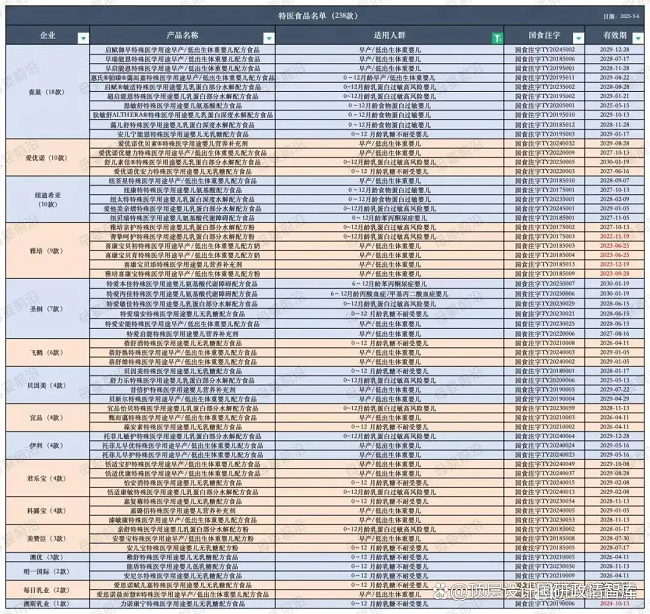Select the 美赞臣（3款） company cell

[x=48, y=539]
